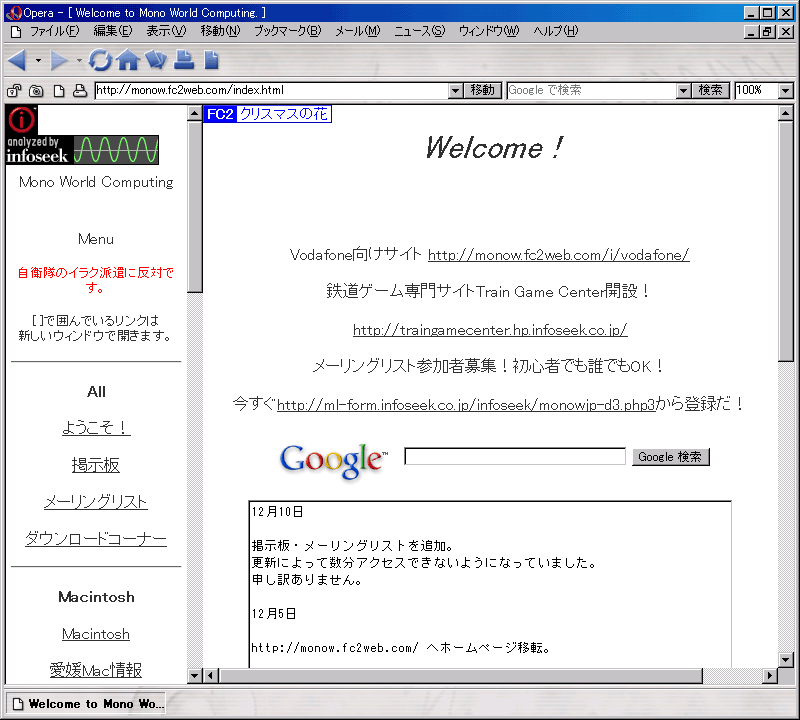Open the ようこそ! sidebar link
The width and height of the screenshot is (800, 720).
coord(96,428)
